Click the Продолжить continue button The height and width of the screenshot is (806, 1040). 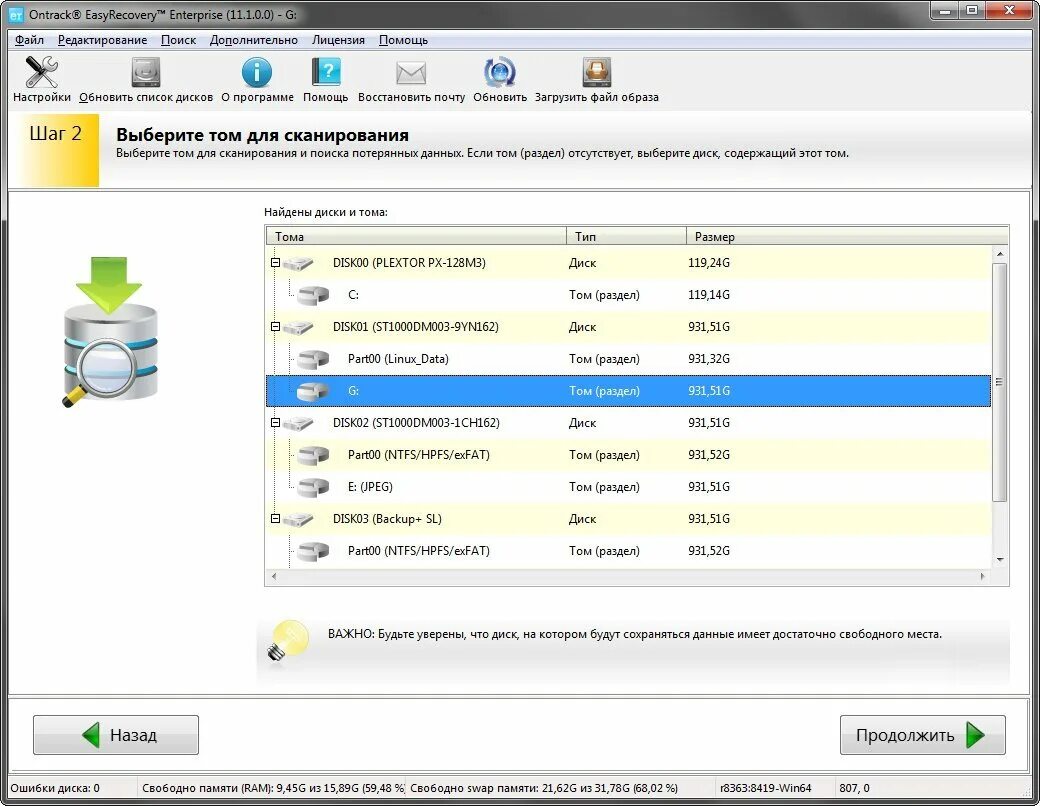923,735
